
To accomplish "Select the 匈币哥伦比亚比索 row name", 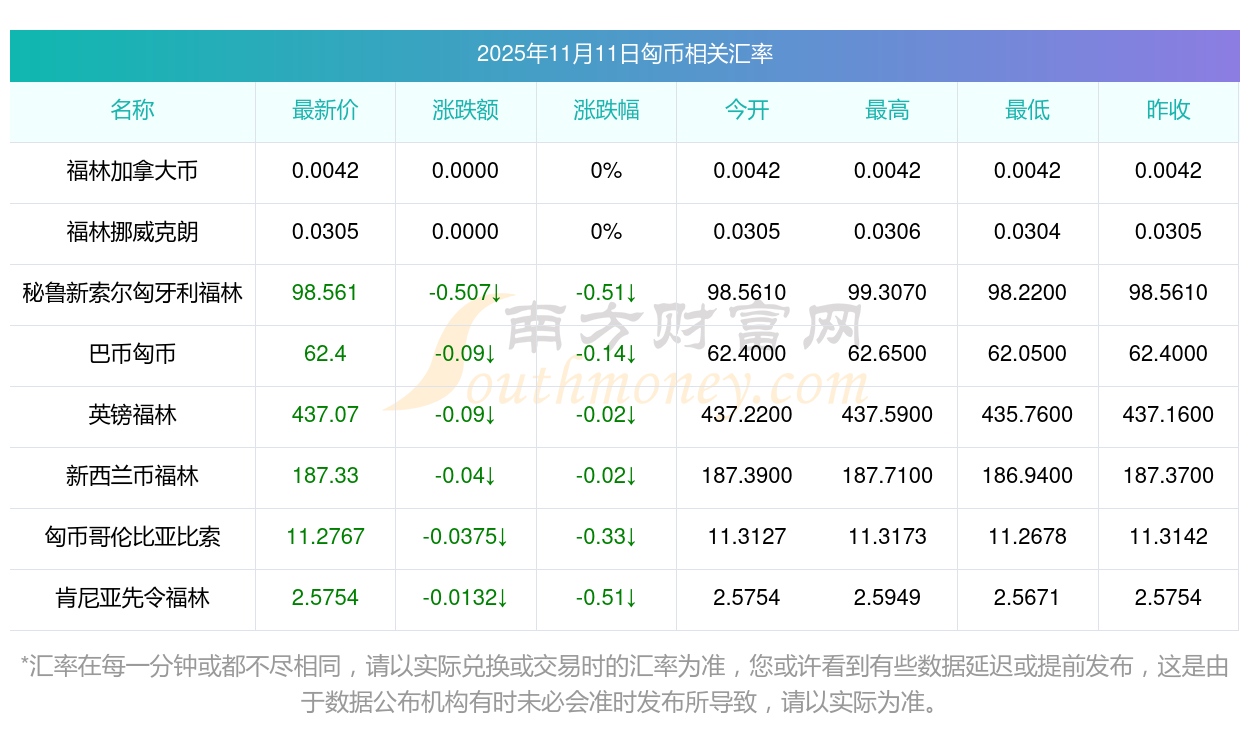I will 132,537.
